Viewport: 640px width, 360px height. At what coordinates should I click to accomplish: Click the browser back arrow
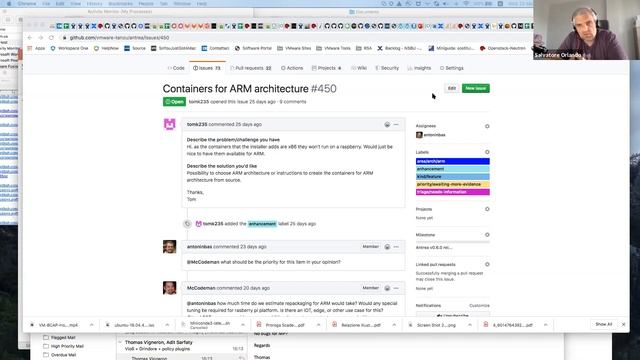30,38
